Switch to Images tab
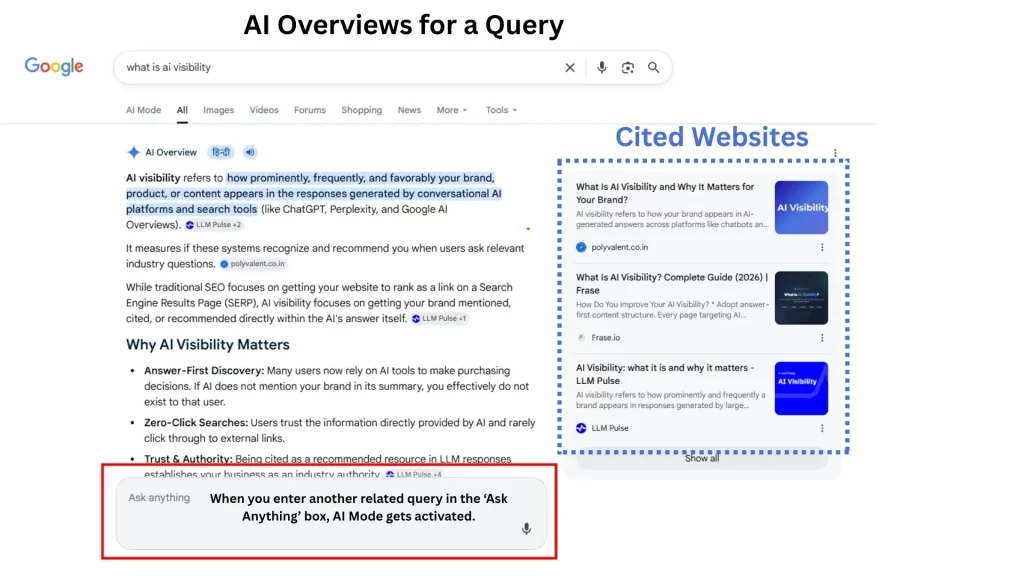The width and height of the screenshot is (1024, 576). point(218,110)
